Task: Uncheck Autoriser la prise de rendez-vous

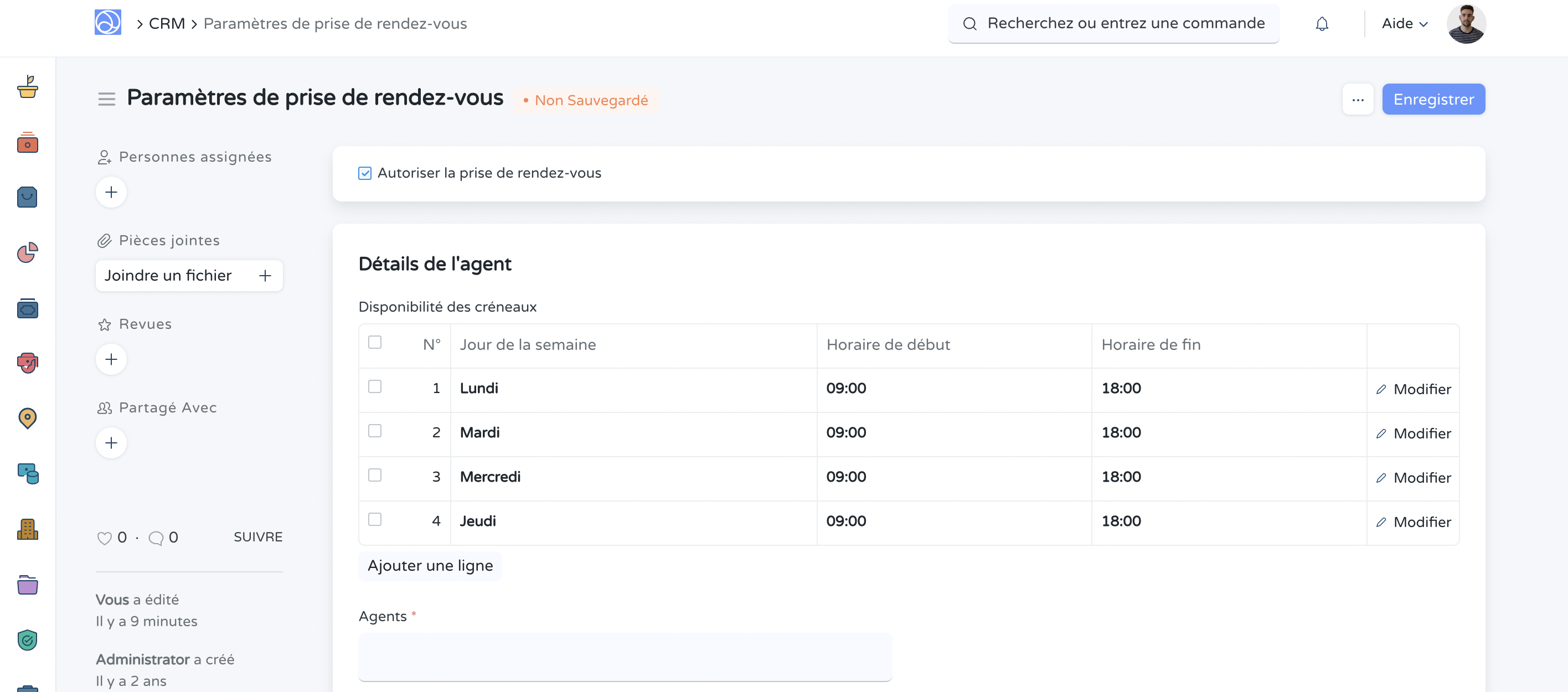Action: point(365,173)
